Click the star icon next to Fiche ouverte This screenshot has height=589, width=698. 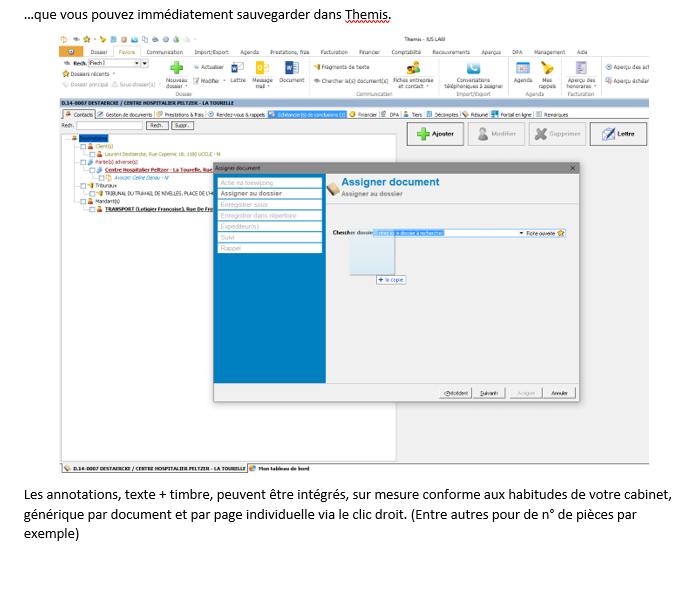(561, 233)
